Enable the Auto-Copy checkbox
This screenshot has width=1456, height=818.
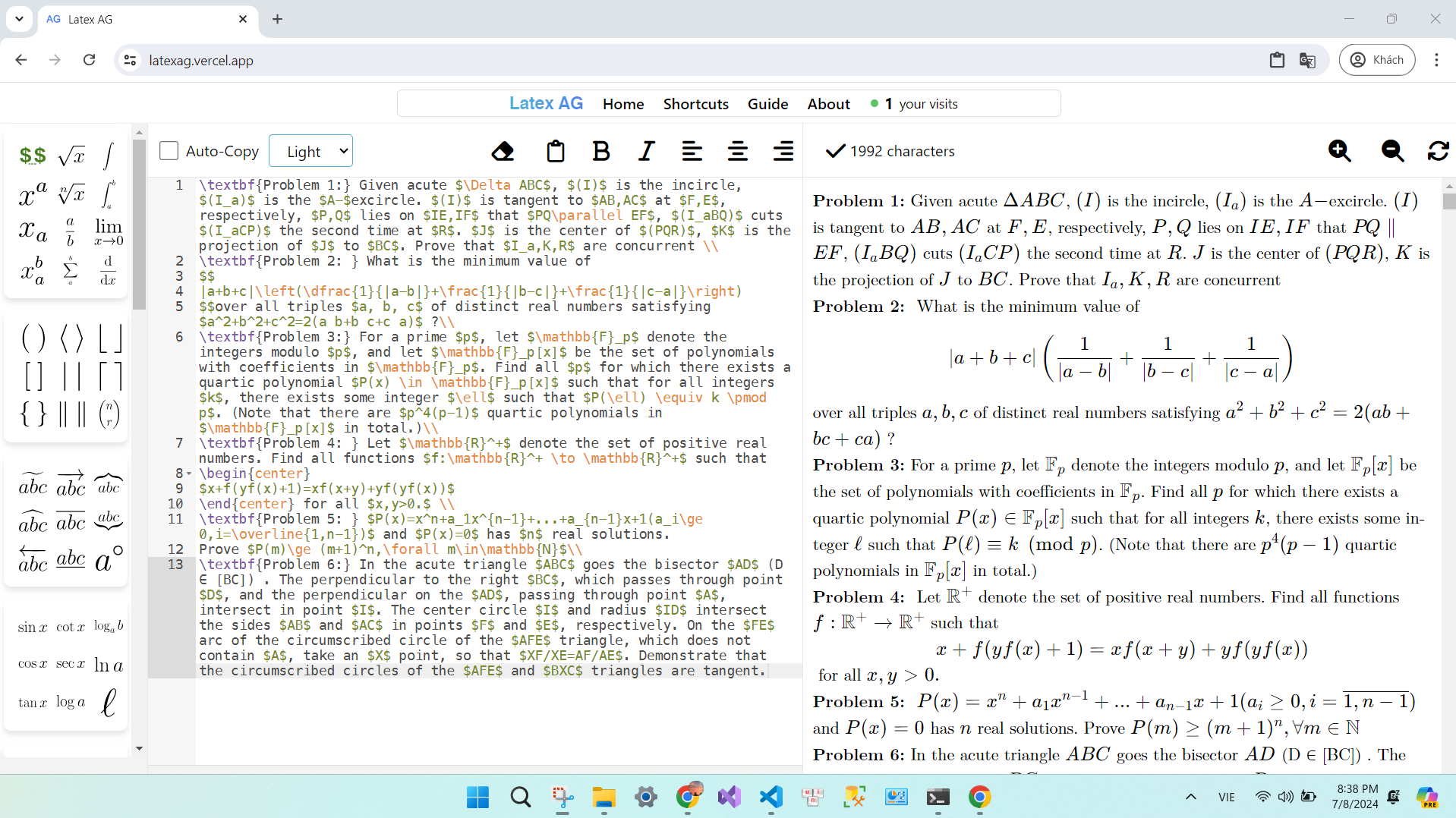(x=169, y=151)
